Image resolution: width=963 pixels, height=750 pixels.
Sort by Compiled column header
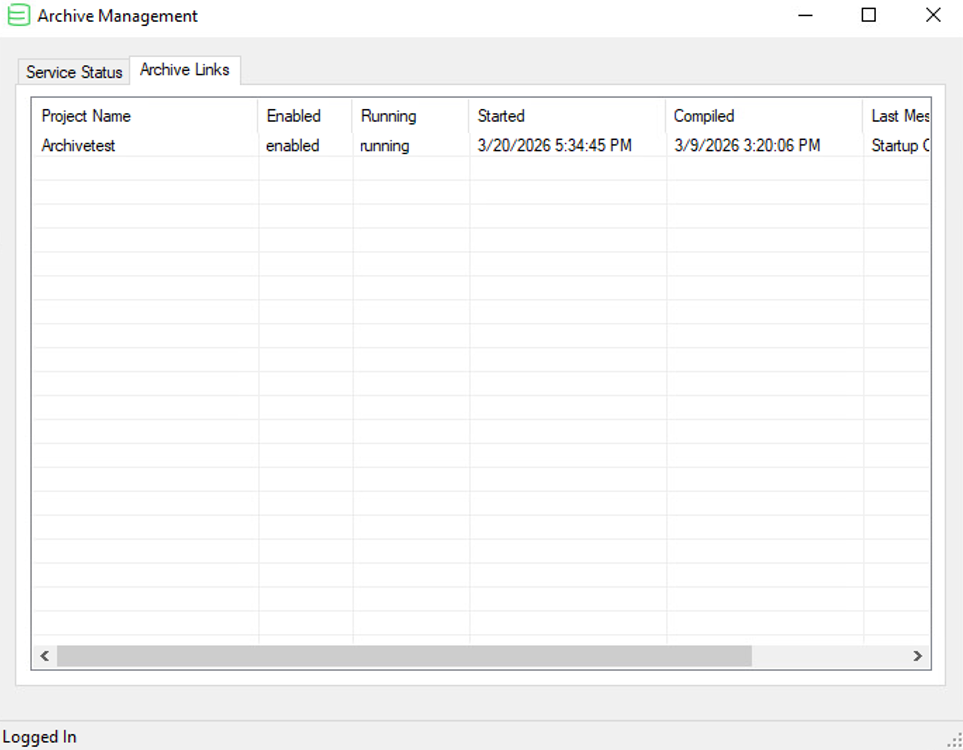(765, 116)
